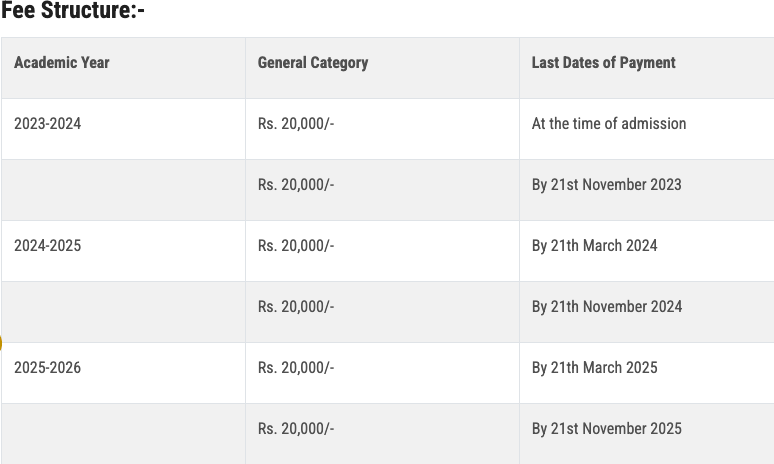774x464 pixels.
Task: Click the fee amount in the 2025-2026 row
Action: (296, 368)
